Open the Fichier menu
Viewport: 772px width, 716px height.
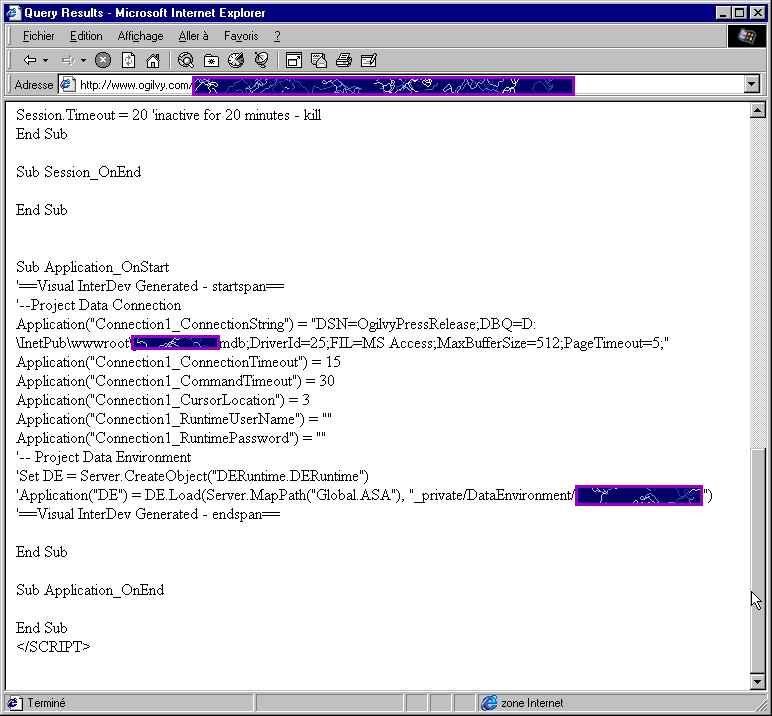[x=38, y=36]
